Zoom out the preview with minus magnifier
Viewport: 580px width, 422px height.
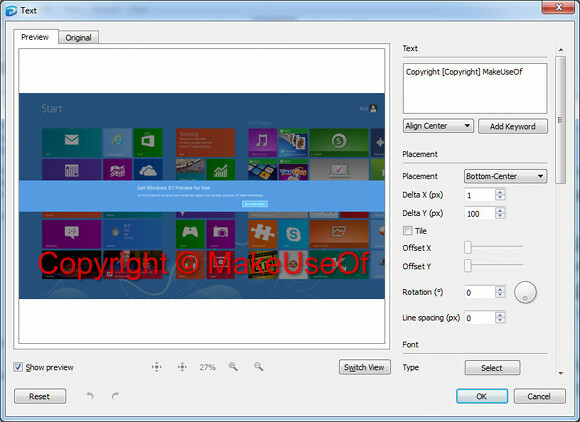[x=259, y=367]
